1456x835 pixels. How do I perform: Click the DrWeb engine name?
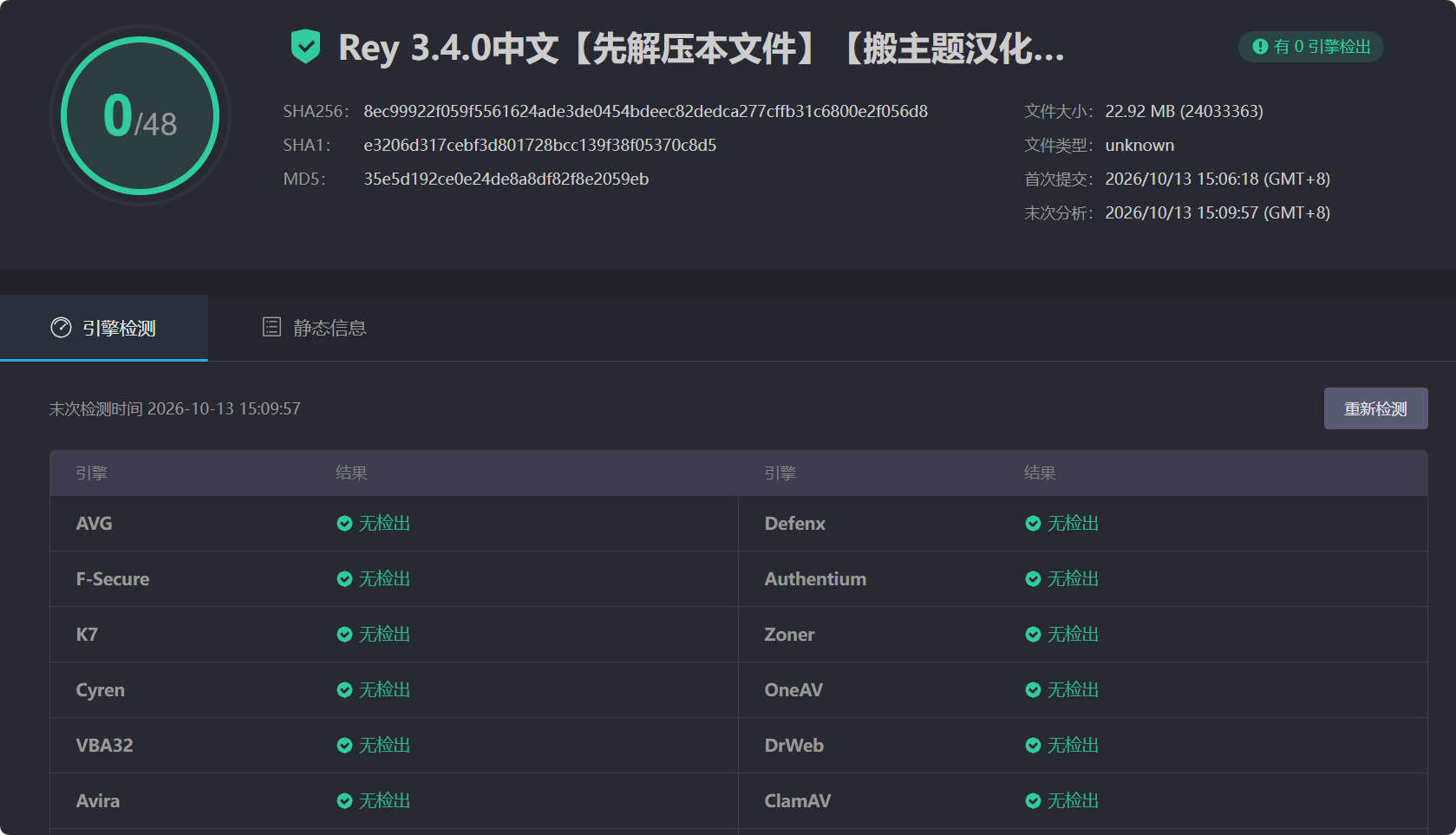click(x=793, y=746)
